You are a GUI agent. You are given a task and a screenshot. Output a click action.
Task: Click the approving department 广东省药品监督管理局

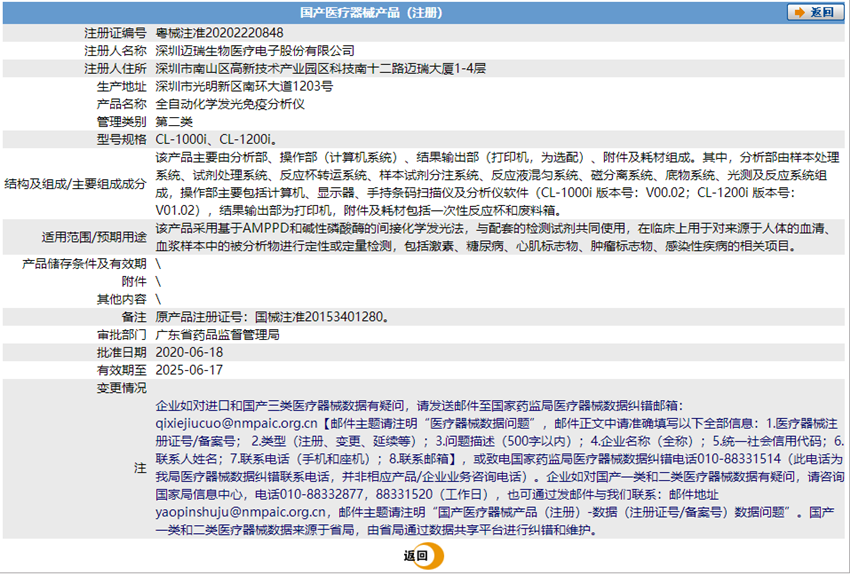pos(217,334)
